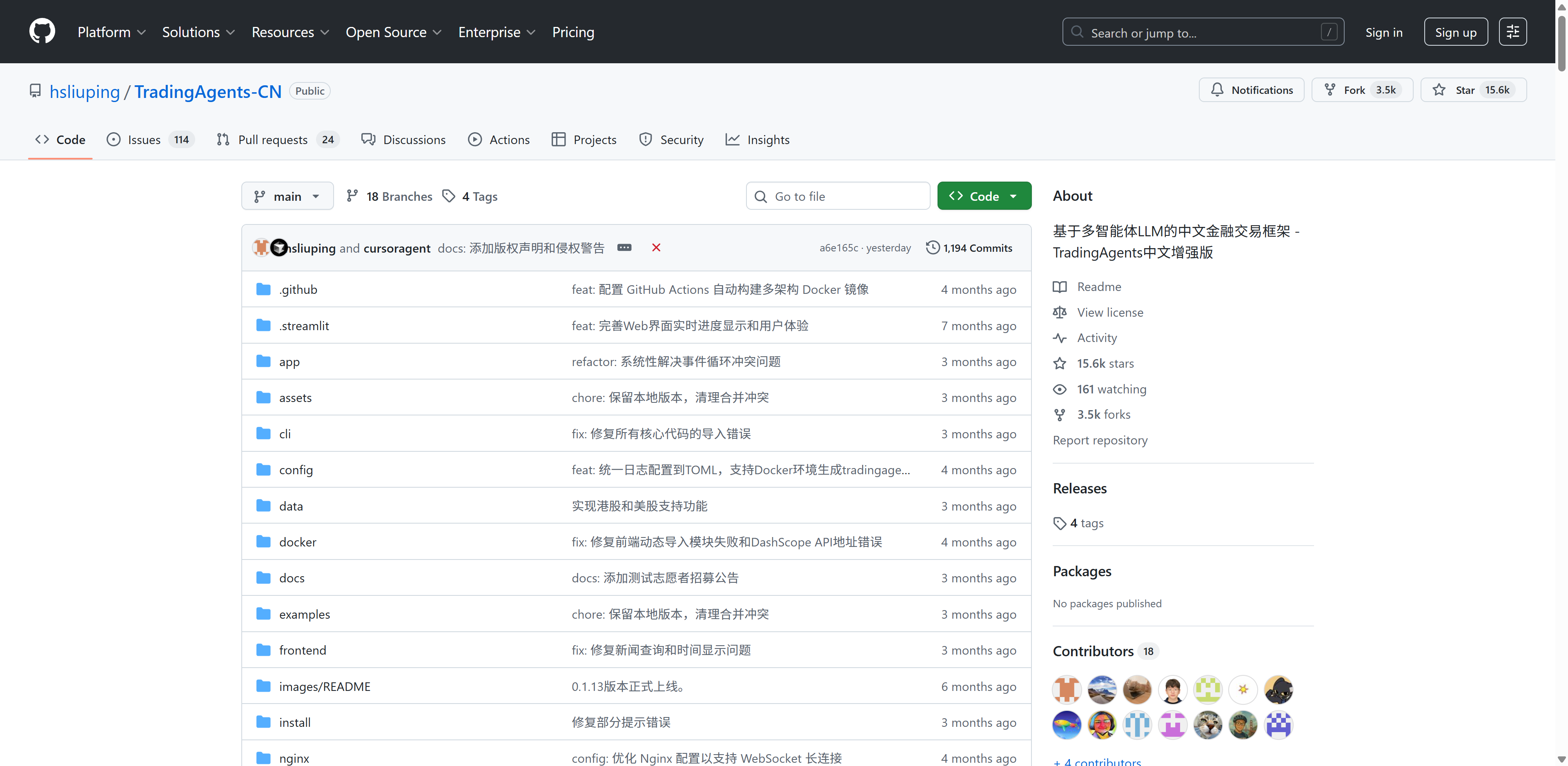The width and height of the screenshot is (1568, 766).
Task: Expand the Platform menu
Action: (111, 32)
